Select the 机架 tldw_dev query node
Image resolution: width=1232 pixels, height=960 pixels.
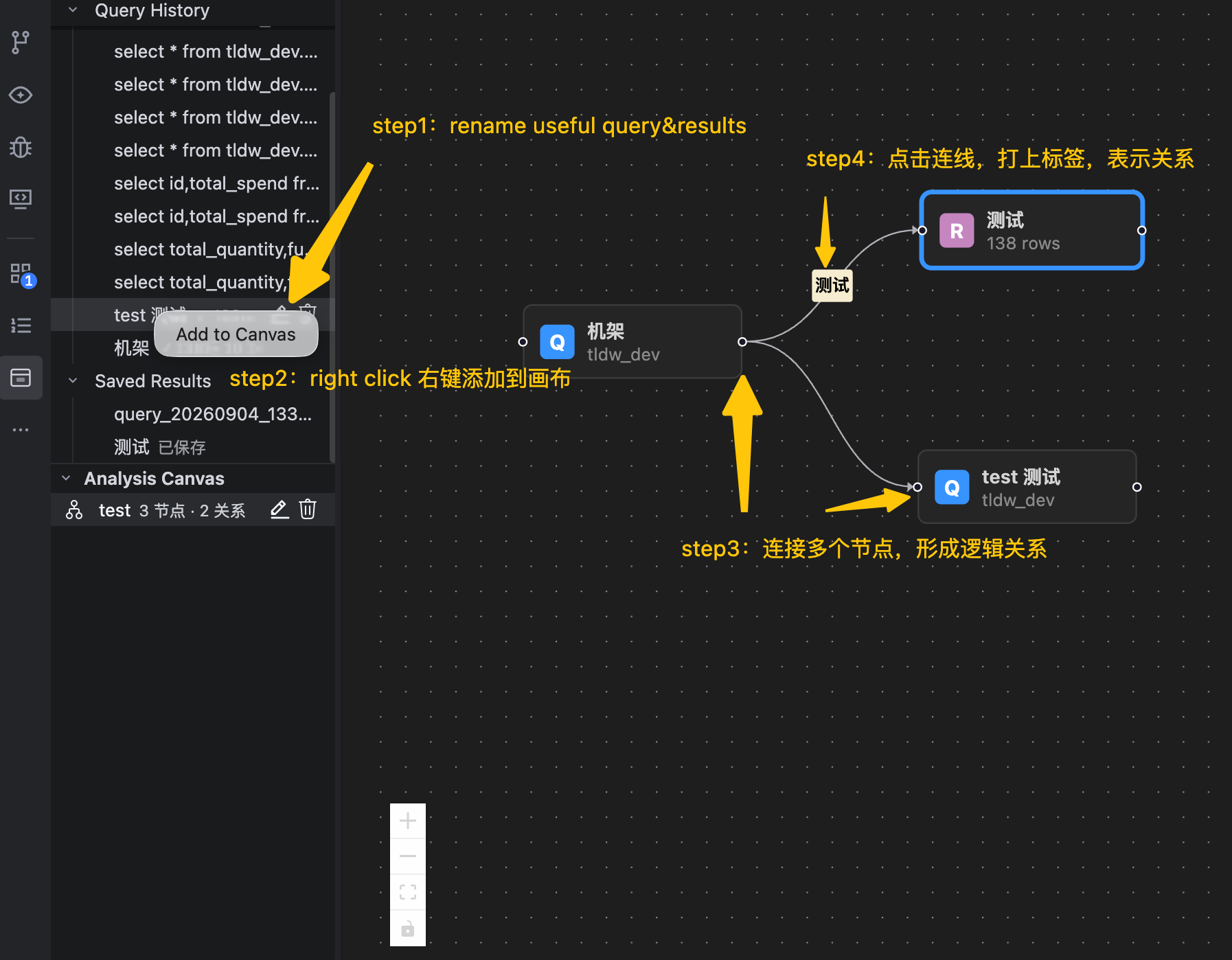(632, 342)
